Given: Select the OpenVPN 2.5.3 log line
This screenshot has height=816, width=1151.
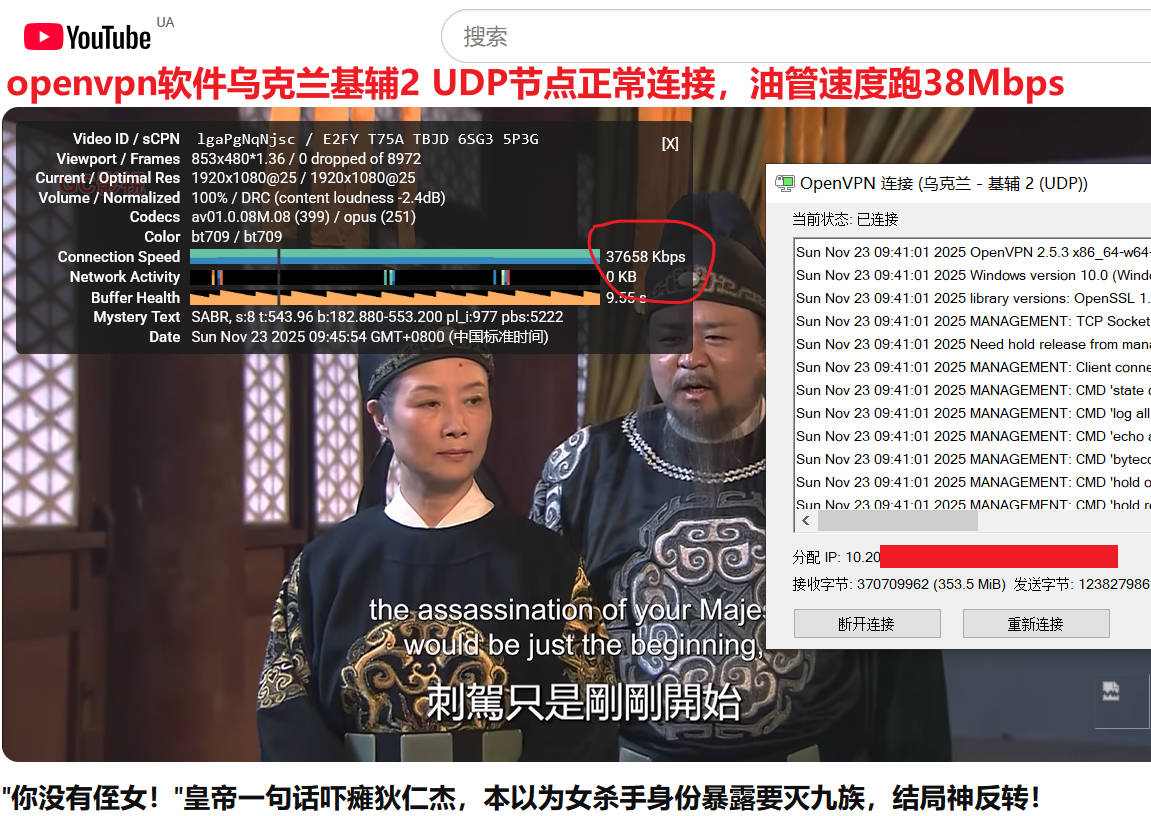Looking at the screenshot, I should 972,252.
